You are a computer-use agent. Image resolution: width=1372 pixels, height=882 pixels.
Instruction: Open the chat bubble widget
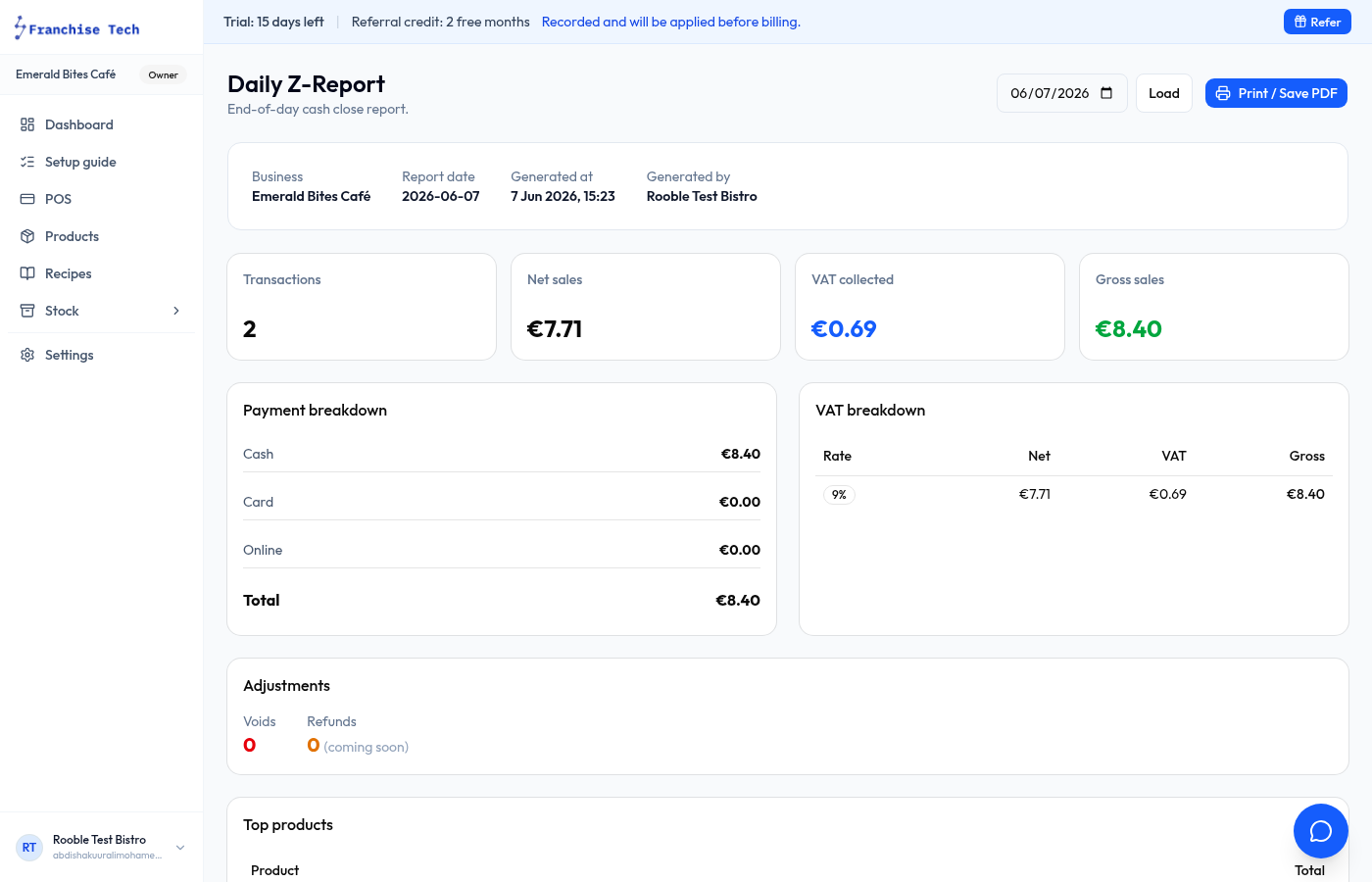click(x=1321, y=831)
